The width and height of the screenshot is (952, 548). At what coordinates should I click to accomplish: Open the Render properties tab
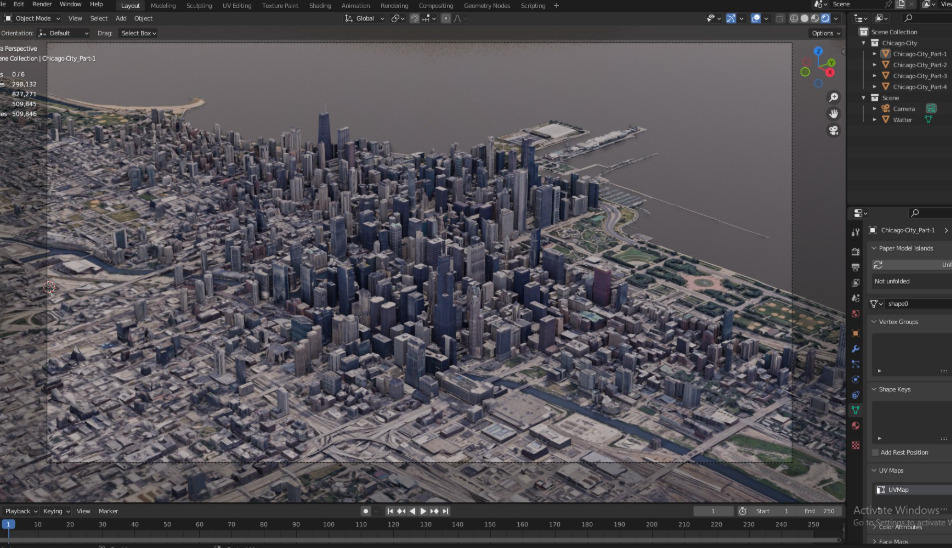[x=855, y=251]
